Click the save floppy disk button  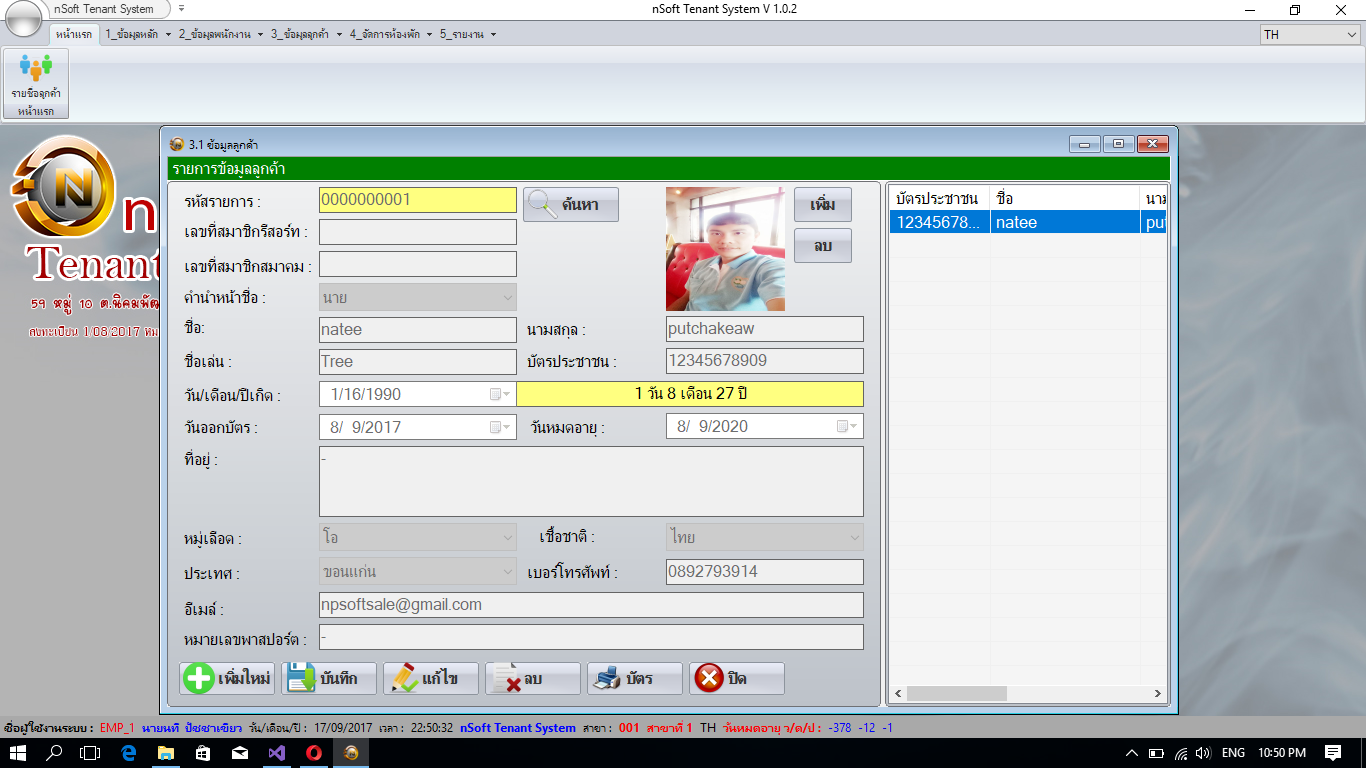click(329, 678)
